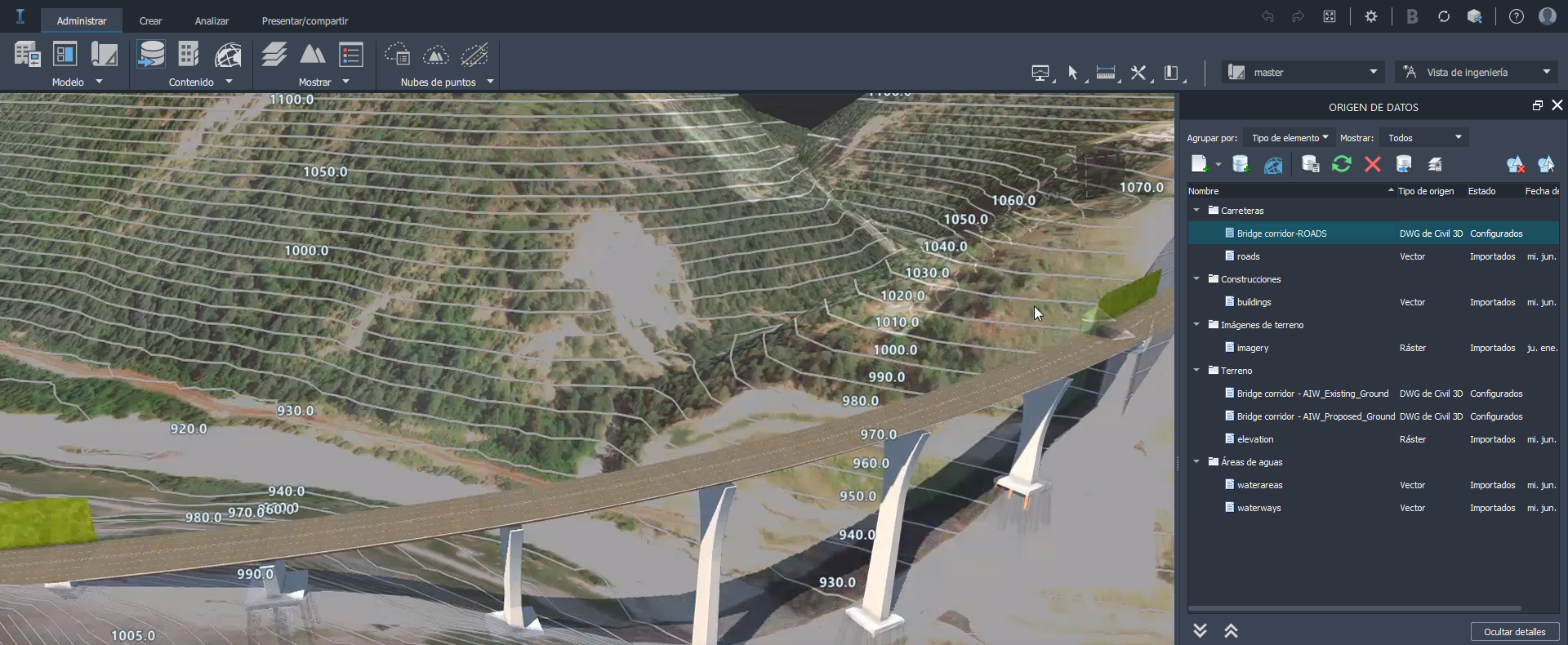
Task: Click the point cloud themes icon
Action: point(398,55)
